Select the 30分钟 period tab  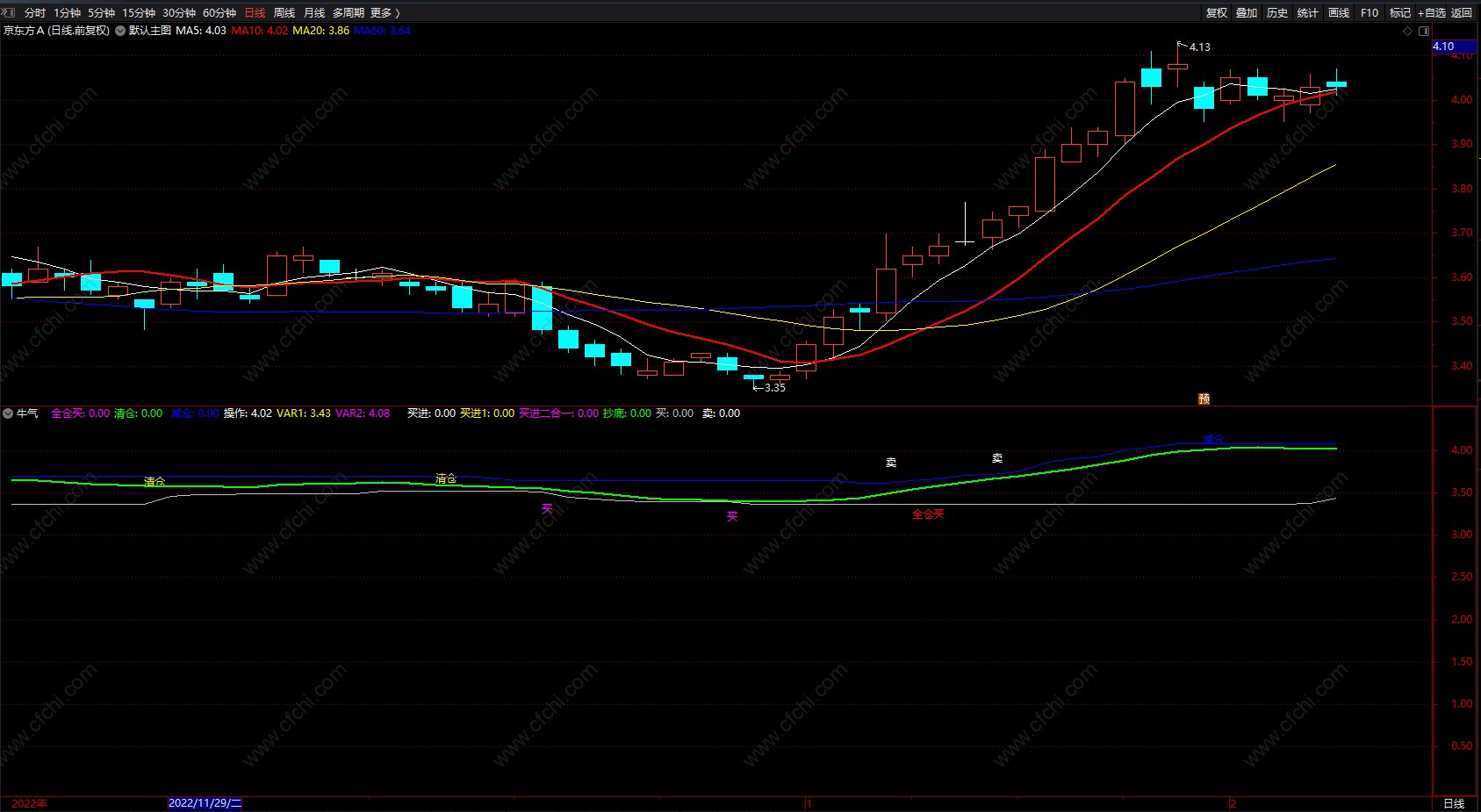pos(179,13)
